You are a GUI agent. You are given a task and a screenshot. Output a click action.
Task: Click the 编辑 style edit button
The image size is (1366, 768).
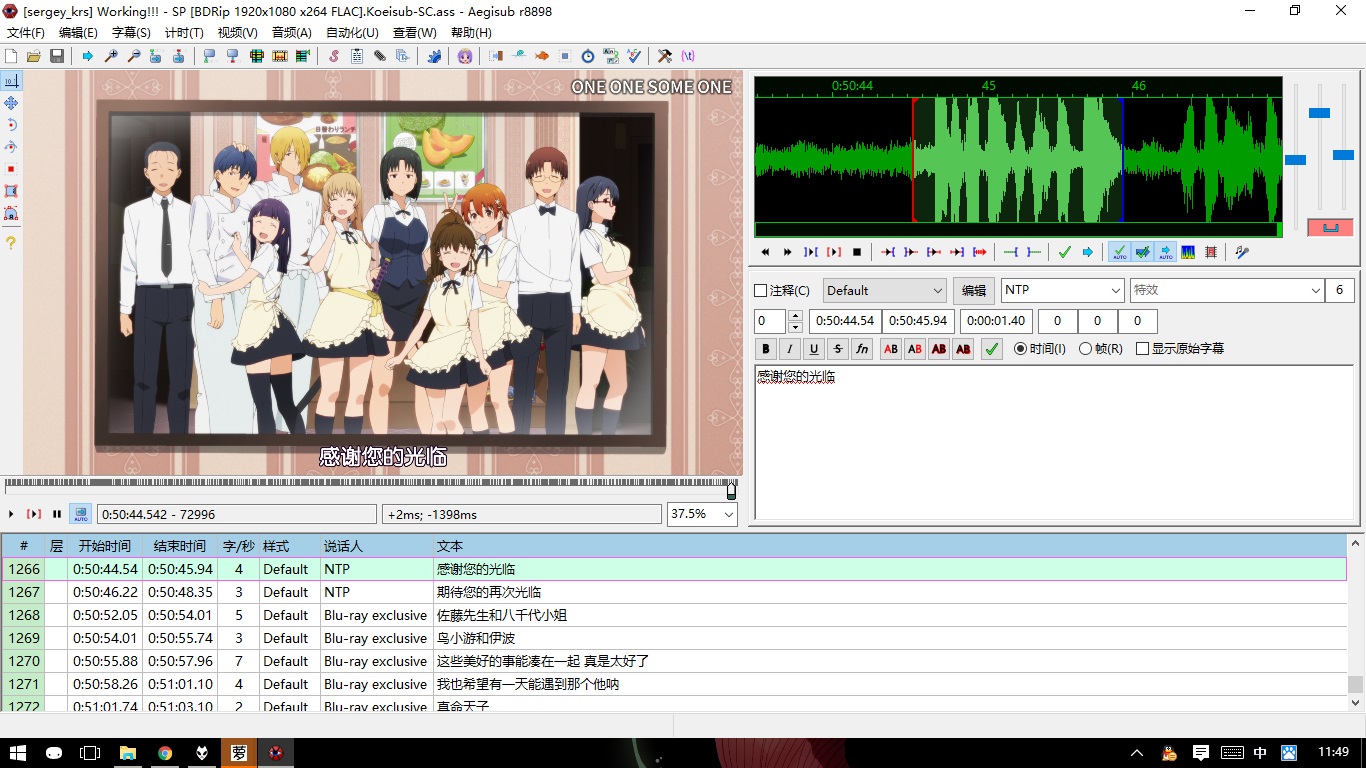pos(974,291)
